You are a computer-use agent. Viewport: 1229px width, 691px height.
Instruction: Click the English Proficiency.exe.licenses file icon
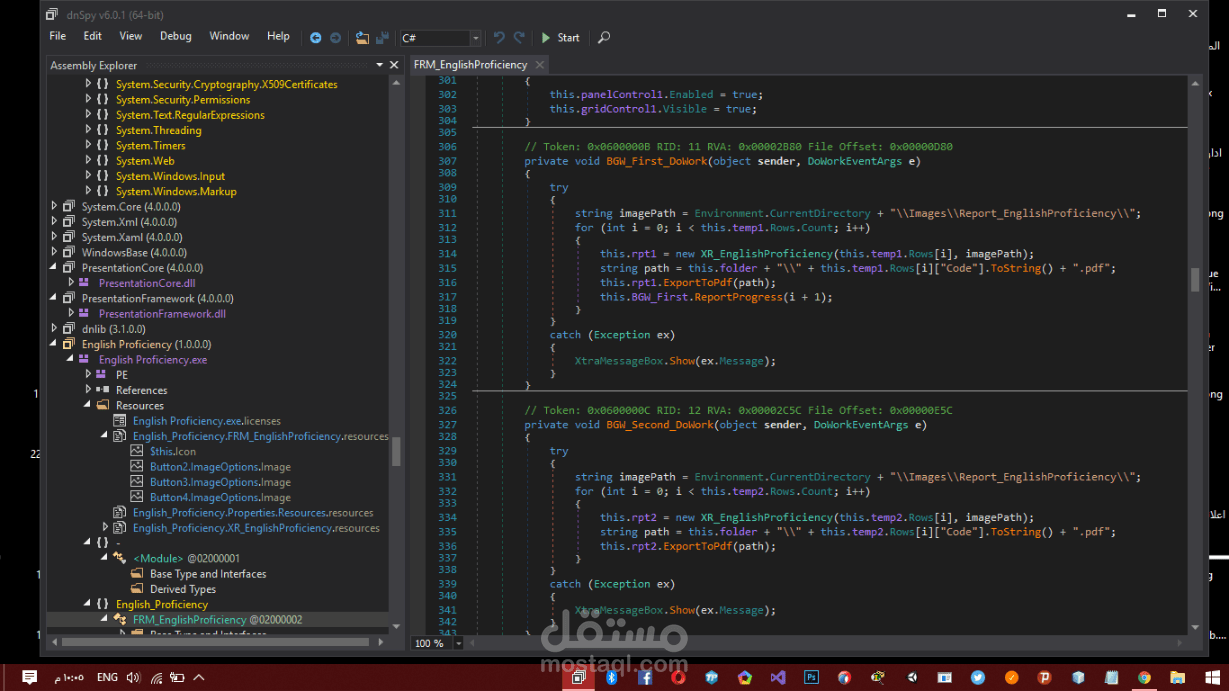point(121,421)
